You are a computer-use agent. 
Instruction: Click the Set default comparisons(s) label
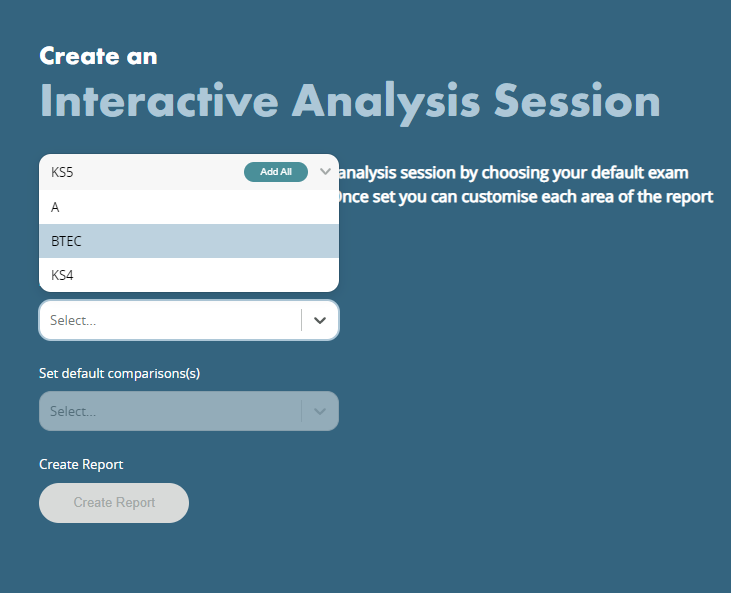pyautogui.click(x=119, y=373)
